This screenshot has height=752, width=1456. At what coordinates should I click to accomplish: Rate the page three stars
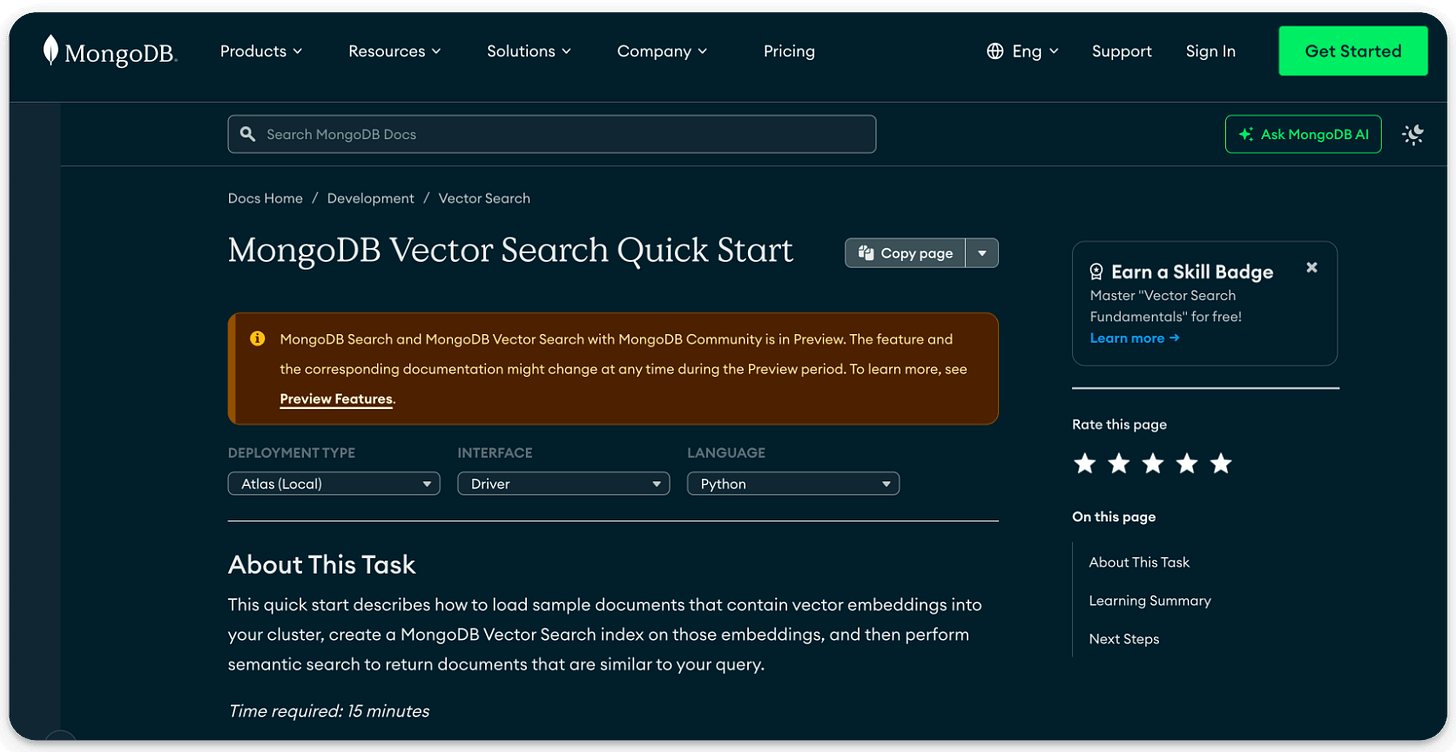[x=1153, y=463]
